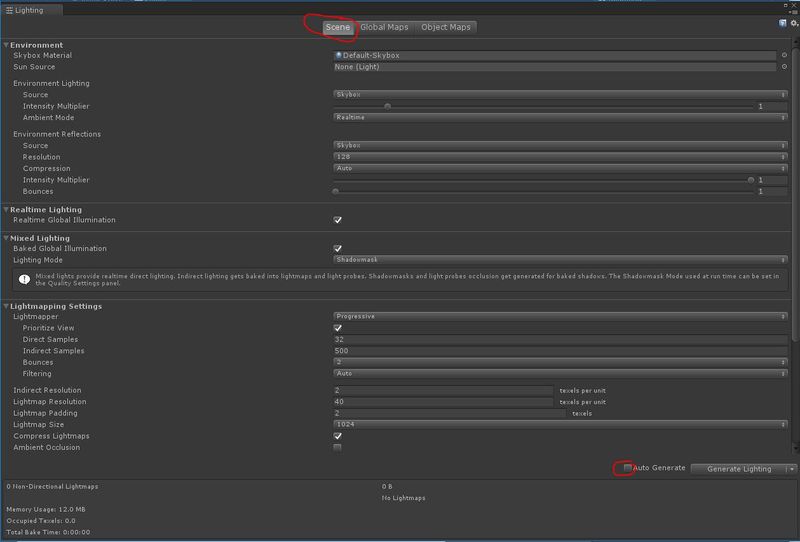Click the Lightmap Resolution input field
This screenshot has height=542, width=800.
(x=443, y=402)
